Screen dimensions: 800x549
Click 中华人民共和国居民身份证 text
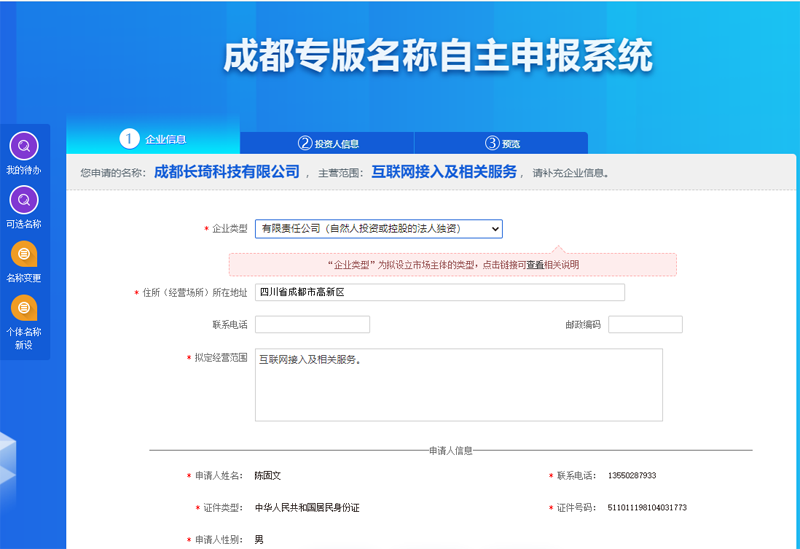pyautogui.click(x=307, y=508)
